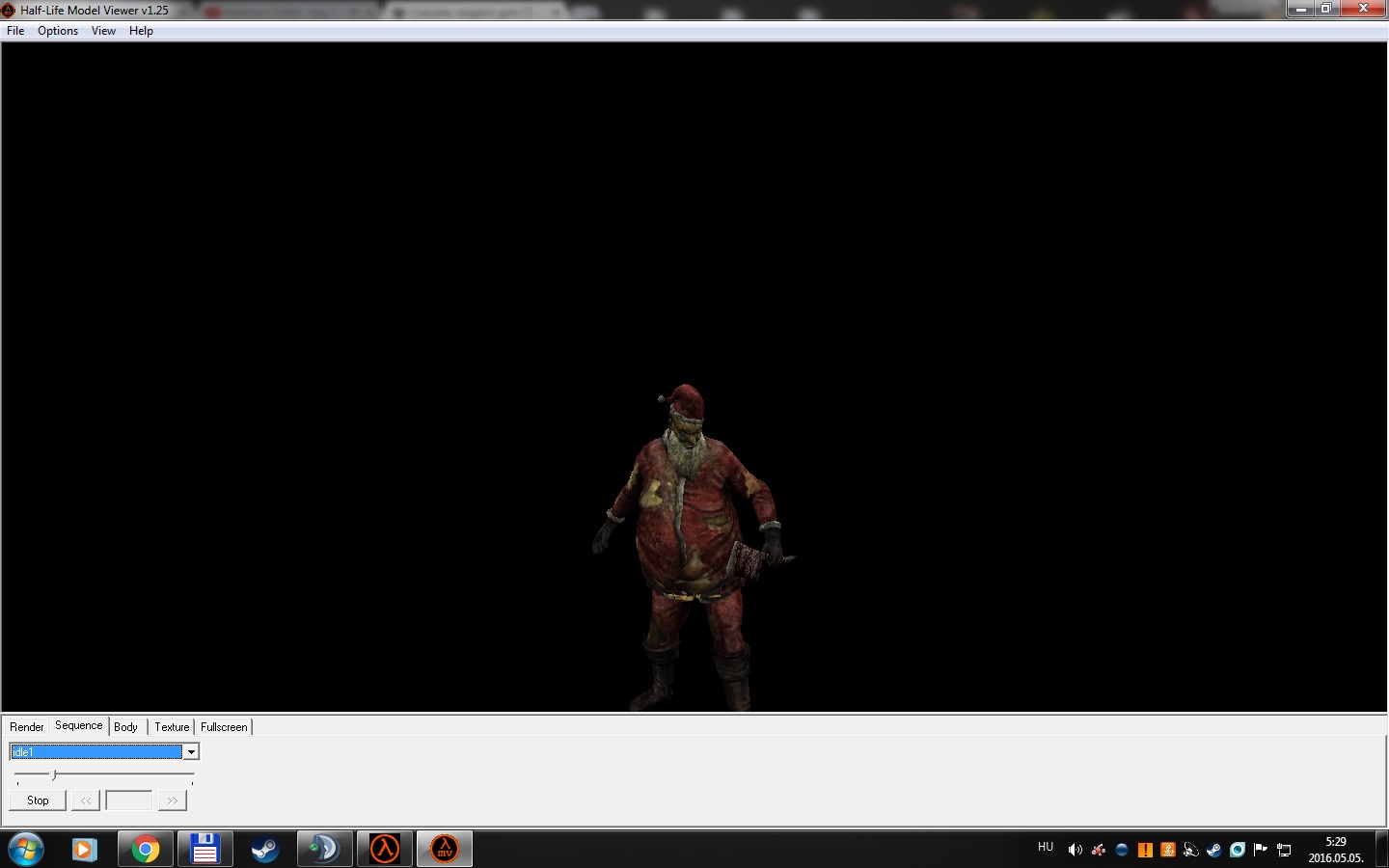Expand the idle1 sequence dropdown arrow
1389x868 pixels.
pyautogui.click(x=191, y=752)
